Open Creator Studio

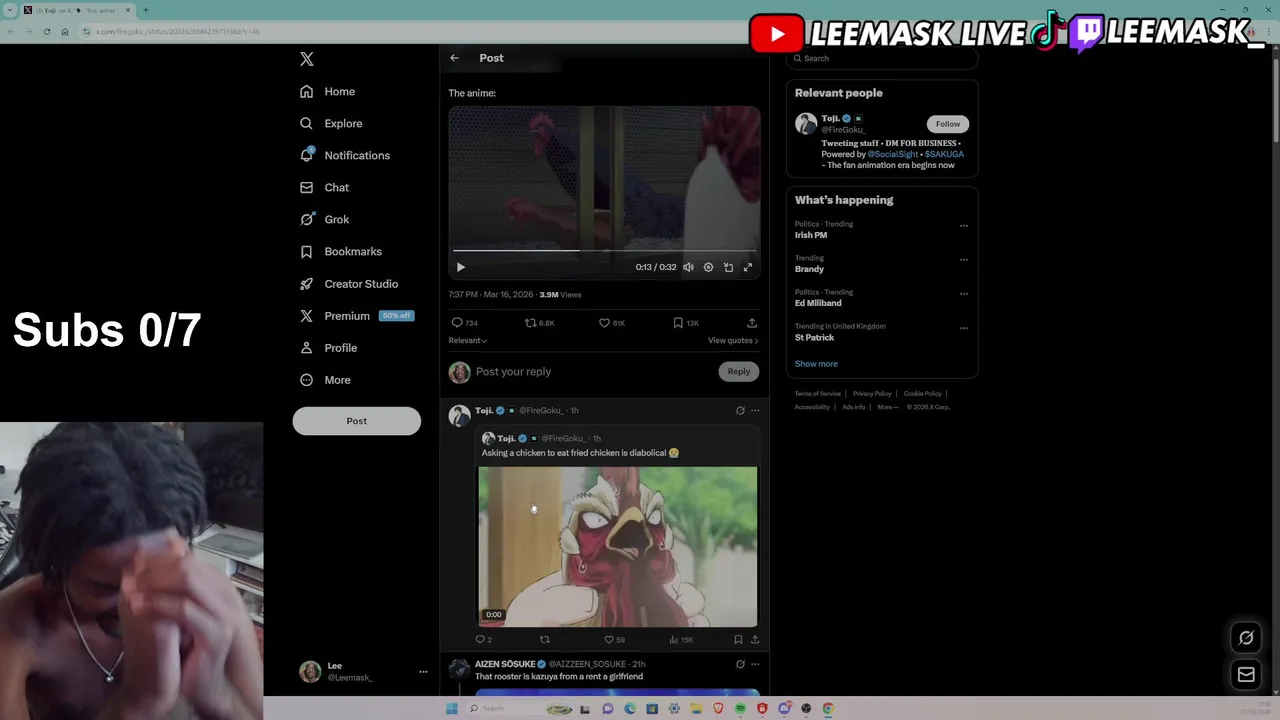[349, 283]
